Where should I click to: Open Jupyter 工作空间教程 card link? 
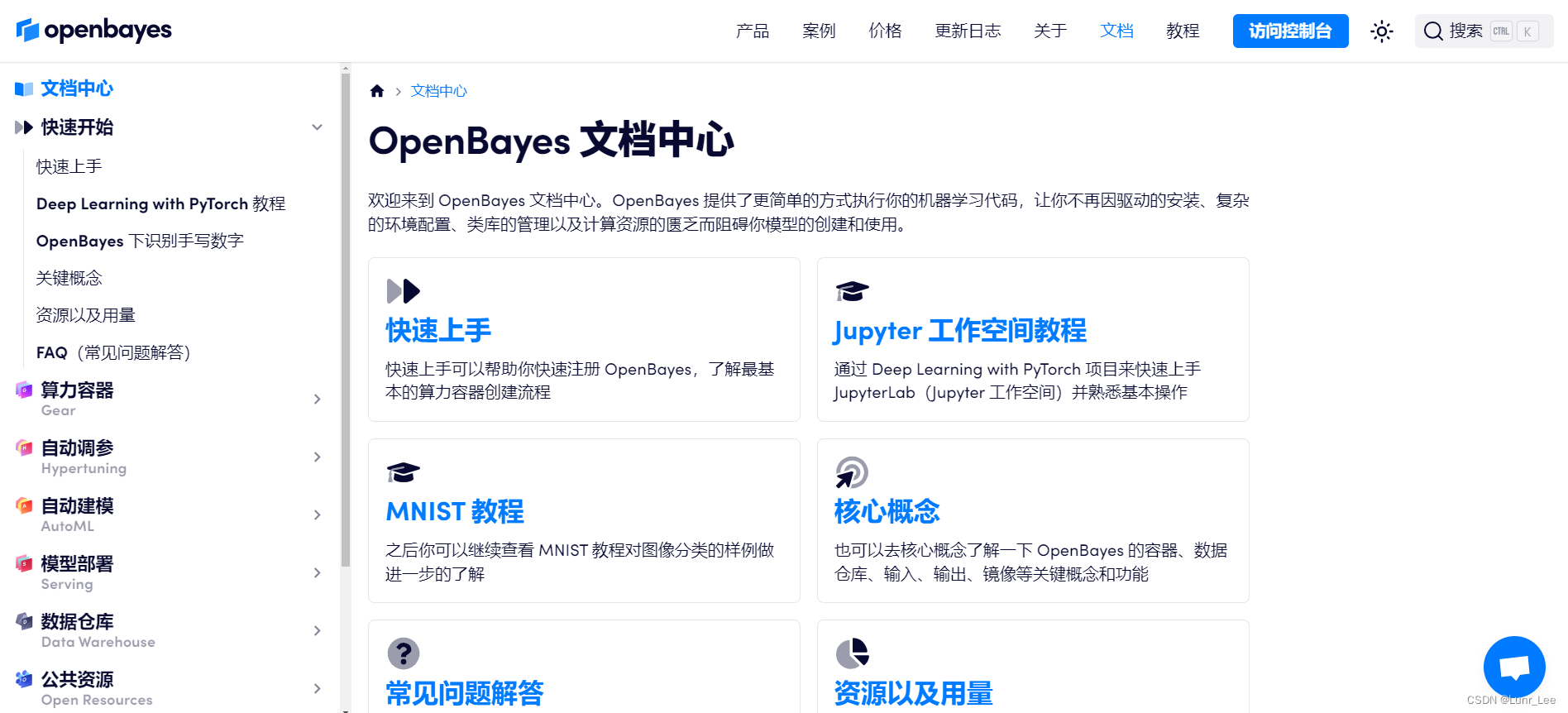960,331
